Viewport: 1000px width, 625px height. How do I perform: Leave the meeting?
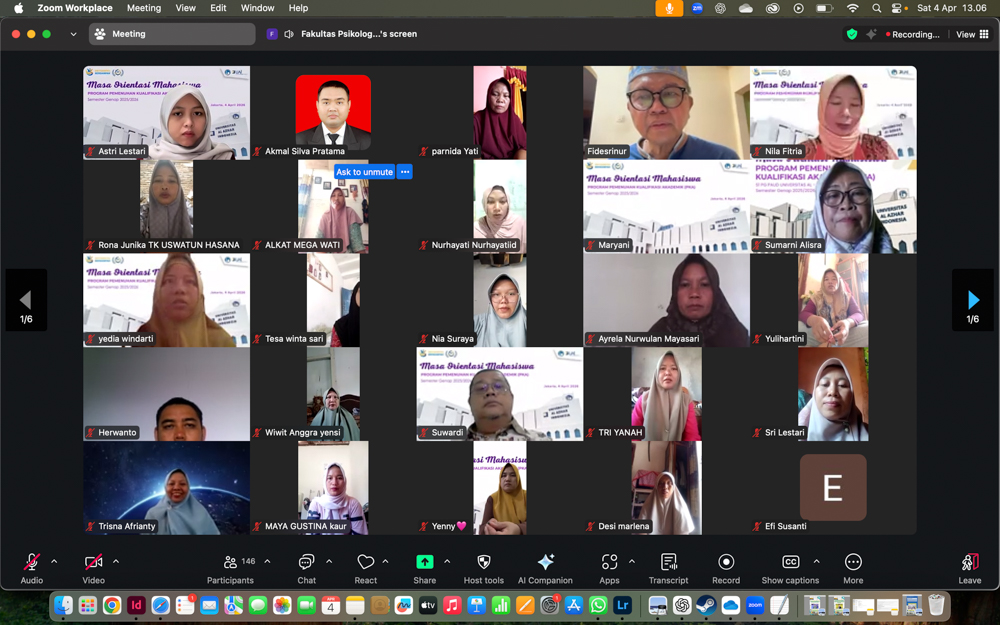pyautogui.click(x=969, y=565)
